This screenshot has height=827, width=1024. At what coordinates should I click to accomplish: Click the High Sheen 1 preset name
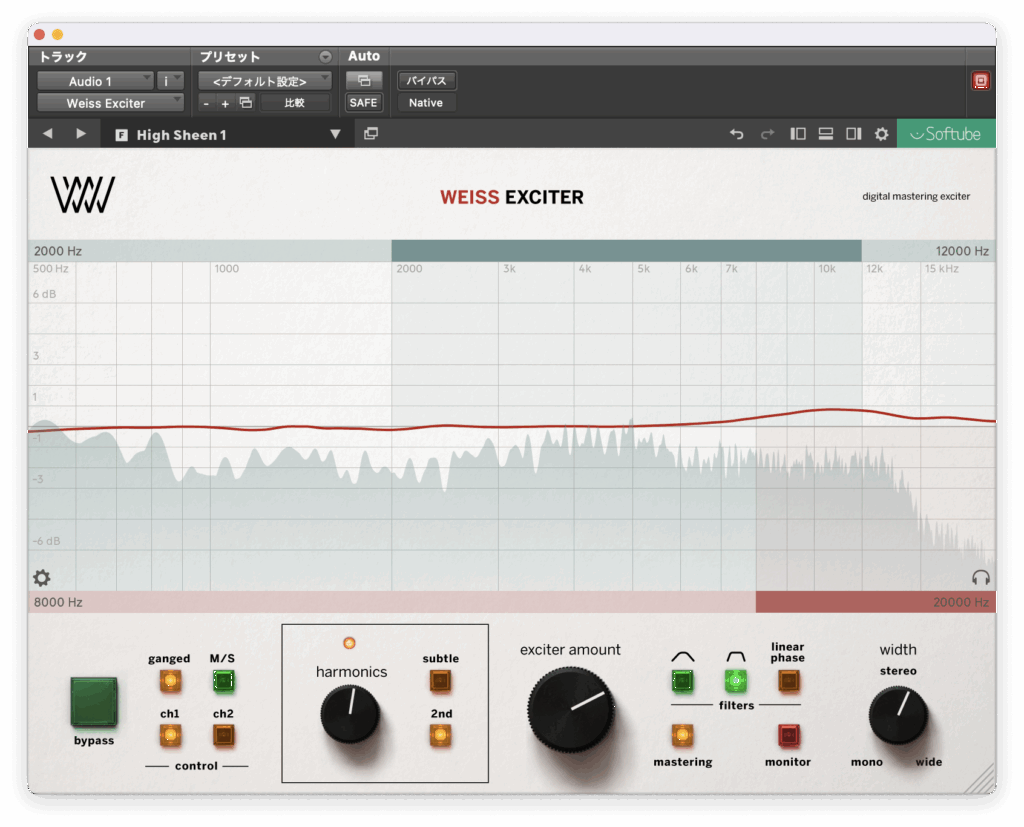(x=181, y=135)
